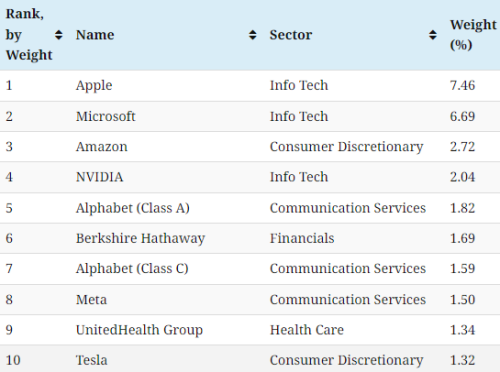
Task: Select the Apple row name cell
Action: (x=94, y=86)
